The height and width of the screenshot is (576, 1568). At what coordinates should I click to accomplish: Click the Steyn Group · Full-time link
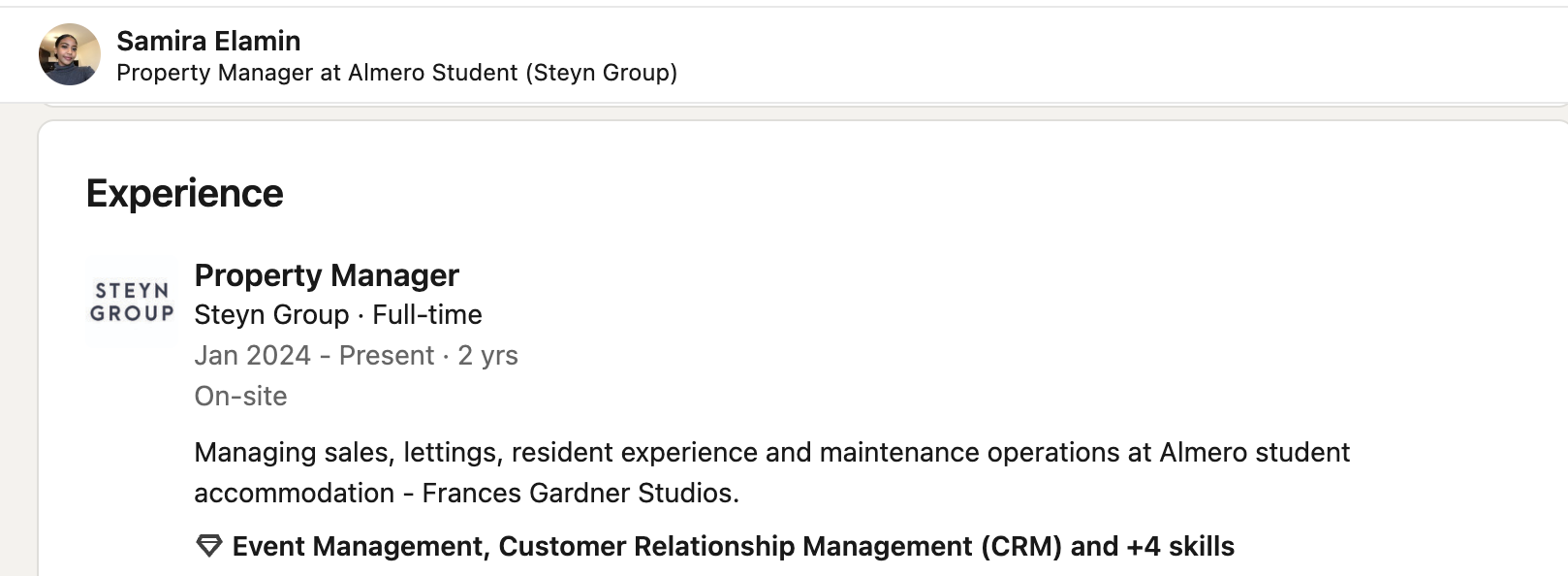click(x=337, y=314)
